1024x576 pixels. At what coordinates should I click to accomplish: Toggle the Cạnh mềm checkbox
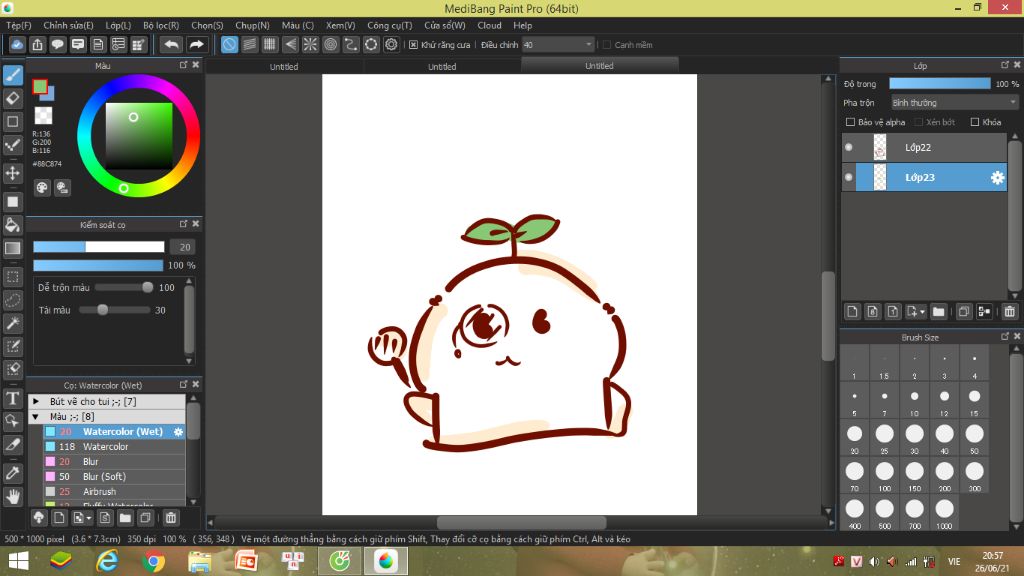tap(607, 44)
